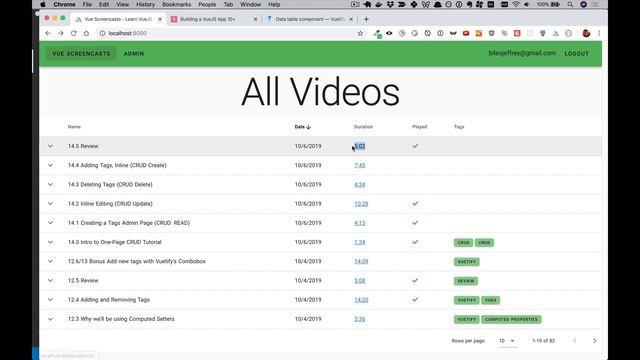Go to next page of table
The image size is (640, 360).
tap(594, 341)
